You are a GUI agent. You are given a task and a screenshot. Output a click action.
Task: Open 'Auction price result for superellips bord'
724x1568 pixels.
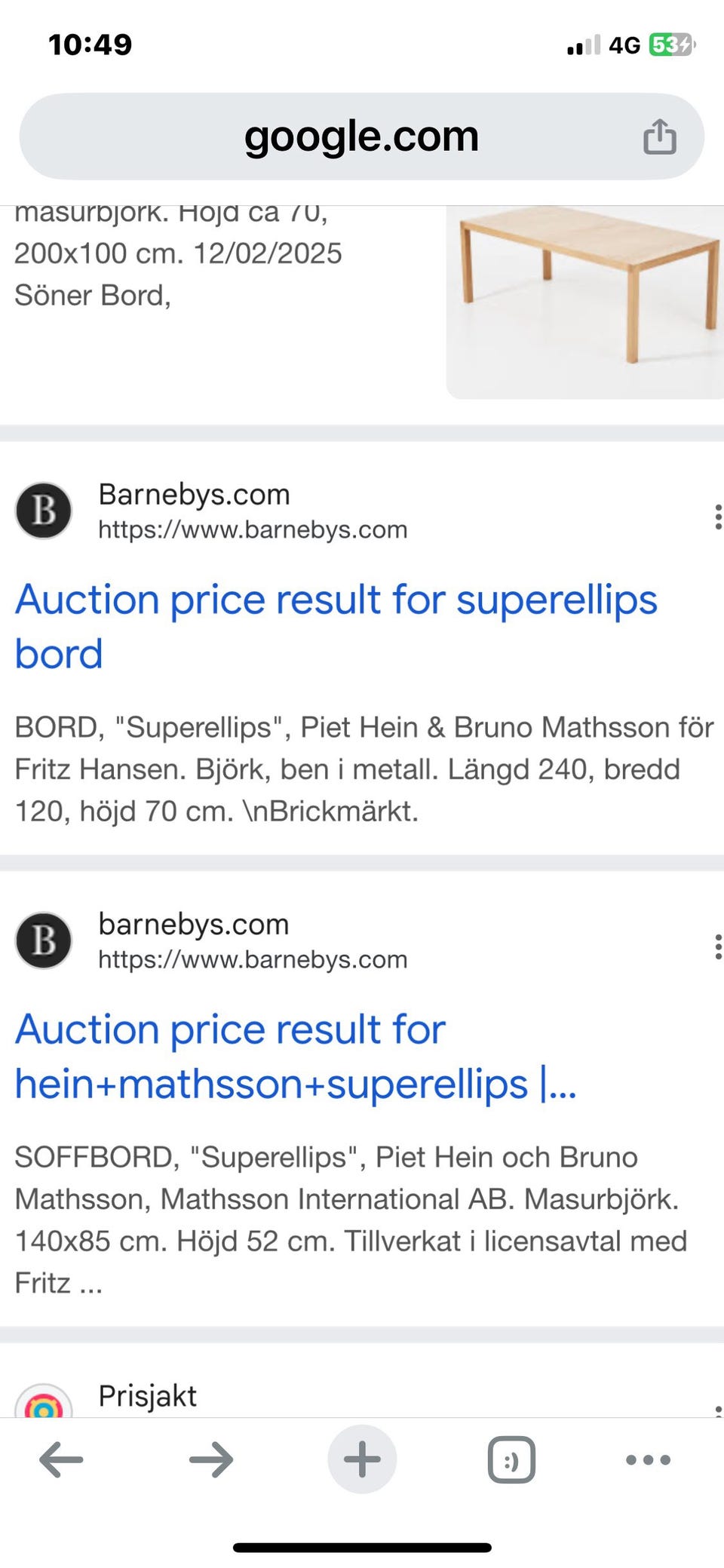[336, 626]
